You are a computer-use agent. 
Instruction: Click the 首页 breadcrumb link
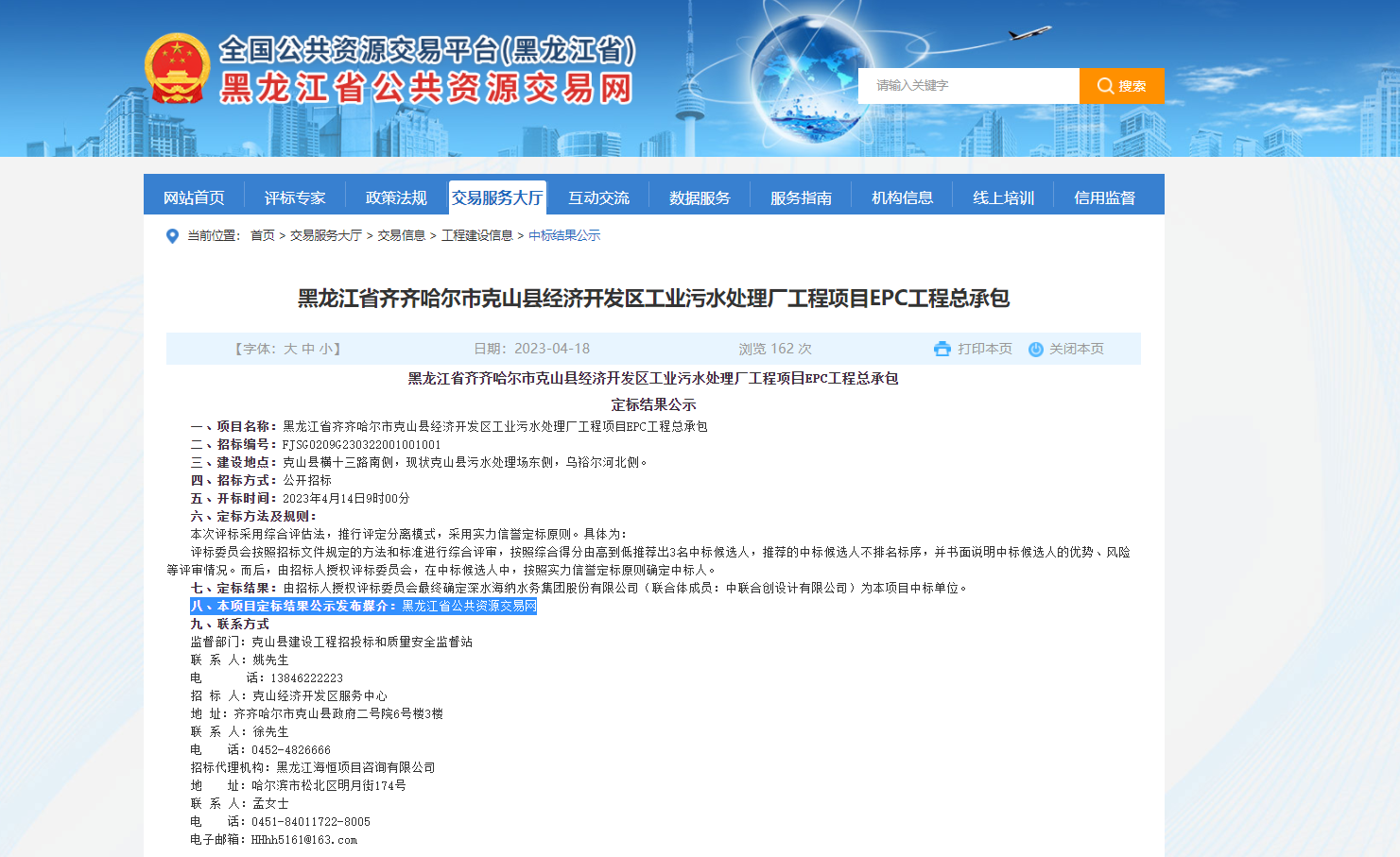(x=261, y=235)
